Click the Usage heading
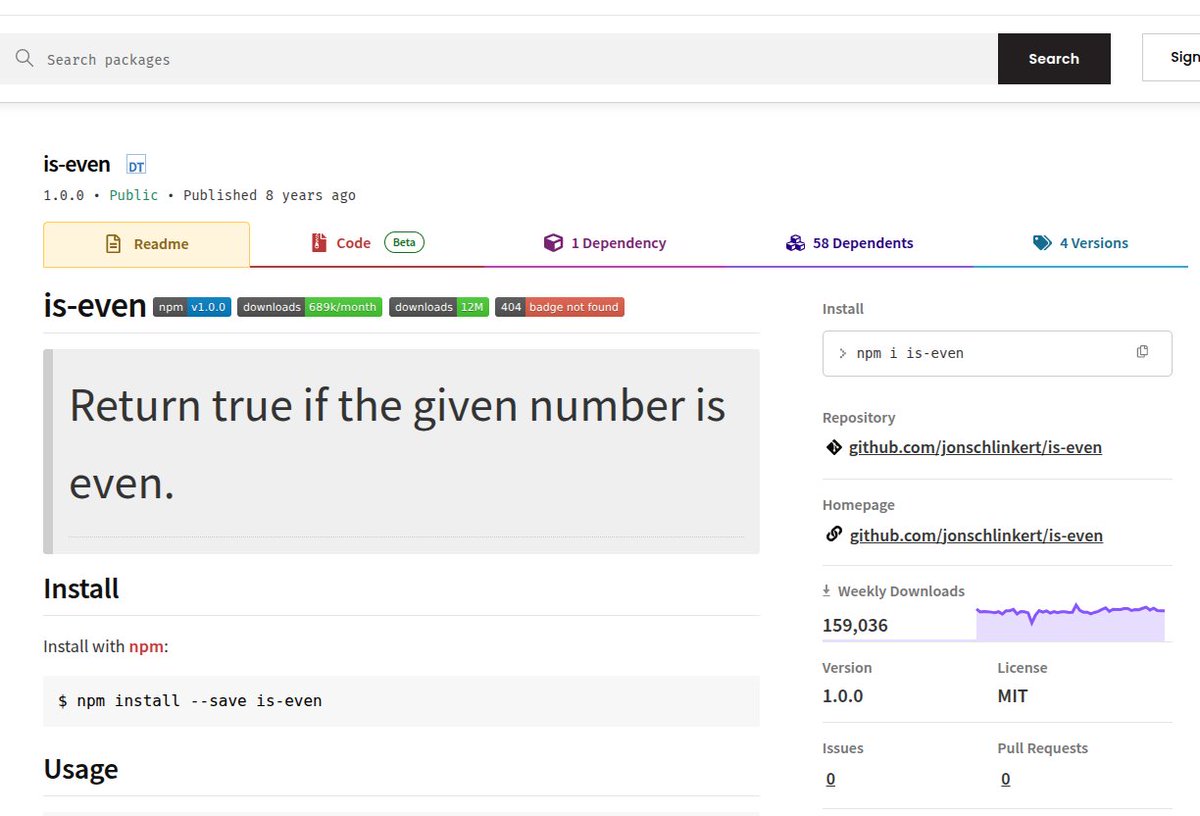 (81, 768)
